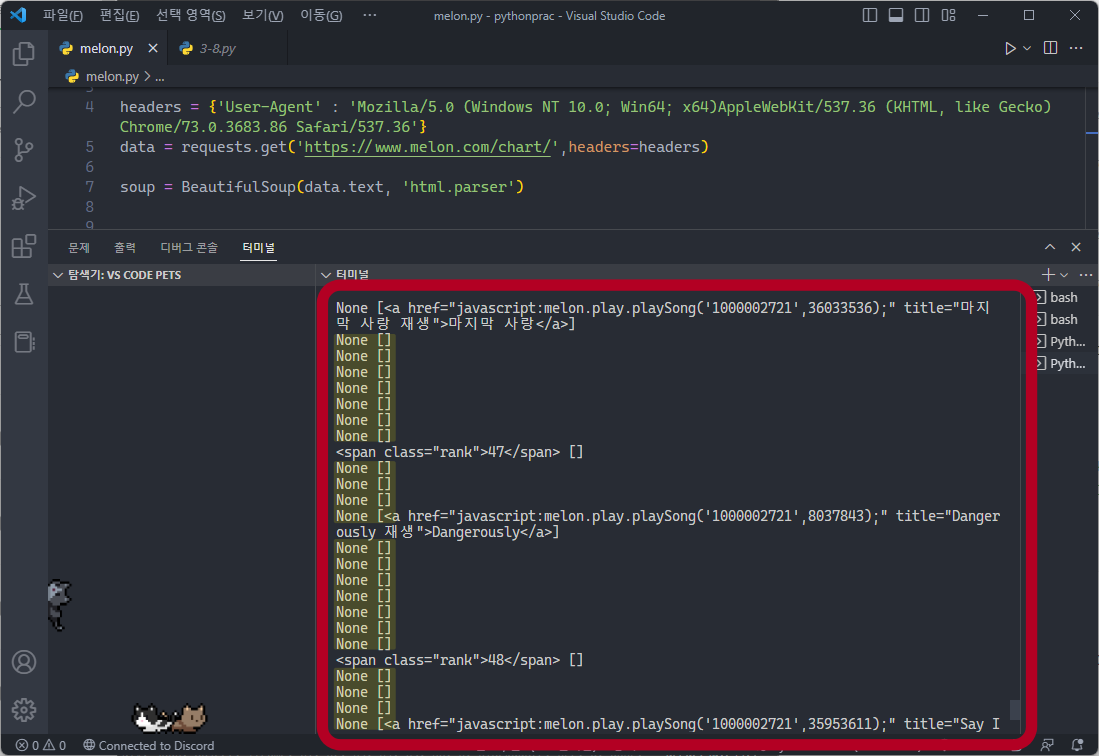The image size is (1099, 756).
Task: Open the editor More Actions ellipsis
Action: pyautogui.click(x=1076, y=48)
